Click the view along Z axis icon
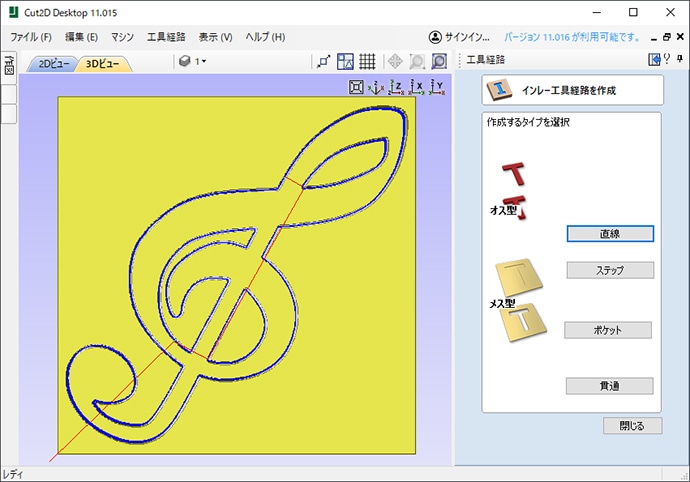The image size is (690, 482). [396, 87]
